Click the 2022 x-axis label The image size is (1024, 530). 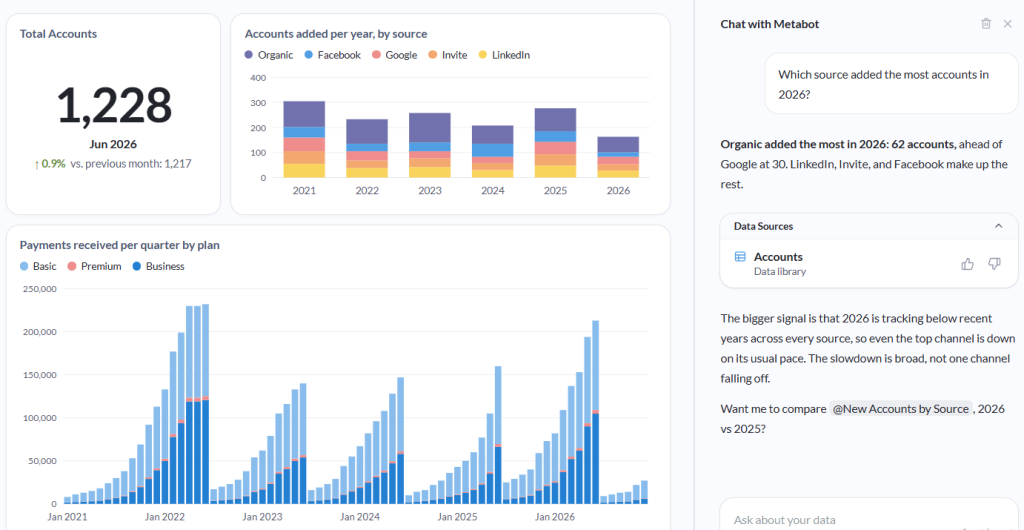367,191
